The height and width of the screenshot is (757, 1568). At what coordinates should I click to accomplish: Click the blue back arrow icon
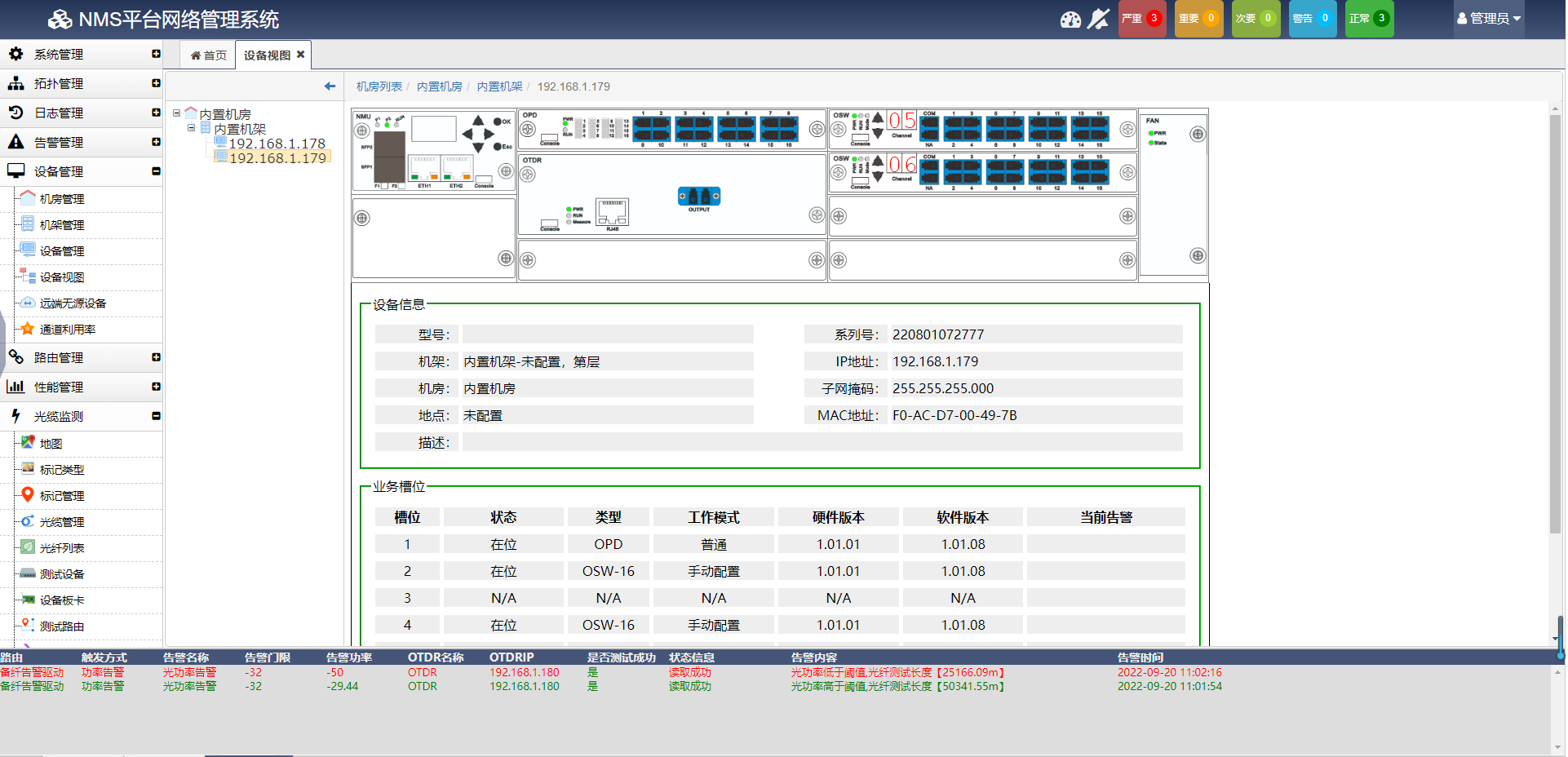coord(330,86)
